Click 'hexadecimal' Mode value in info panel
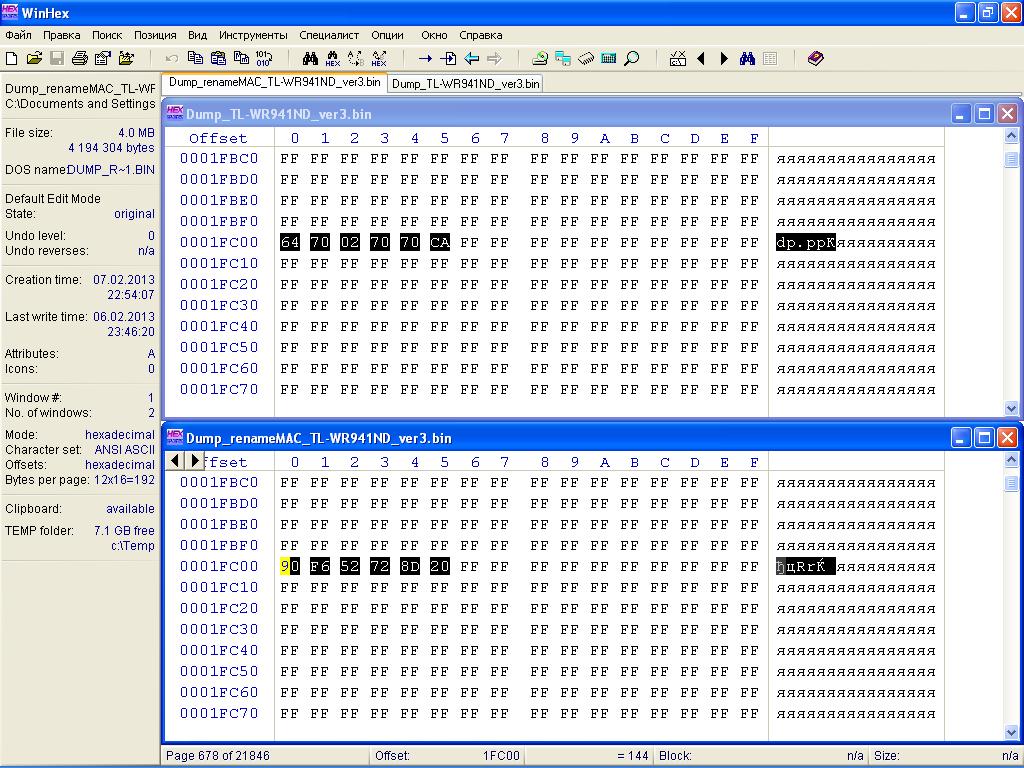Viewport: 1024px width, 768px height. click(x=120, y=434)
